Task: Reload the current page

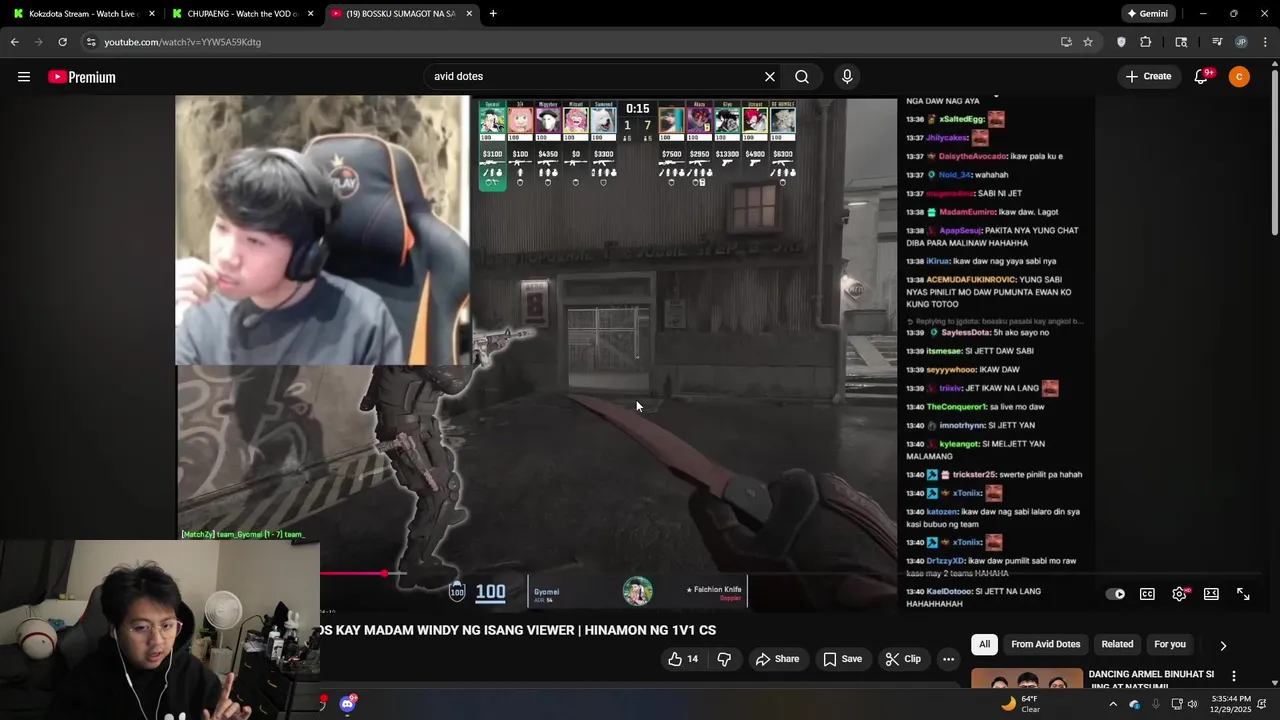Action: tap(62, 42)
